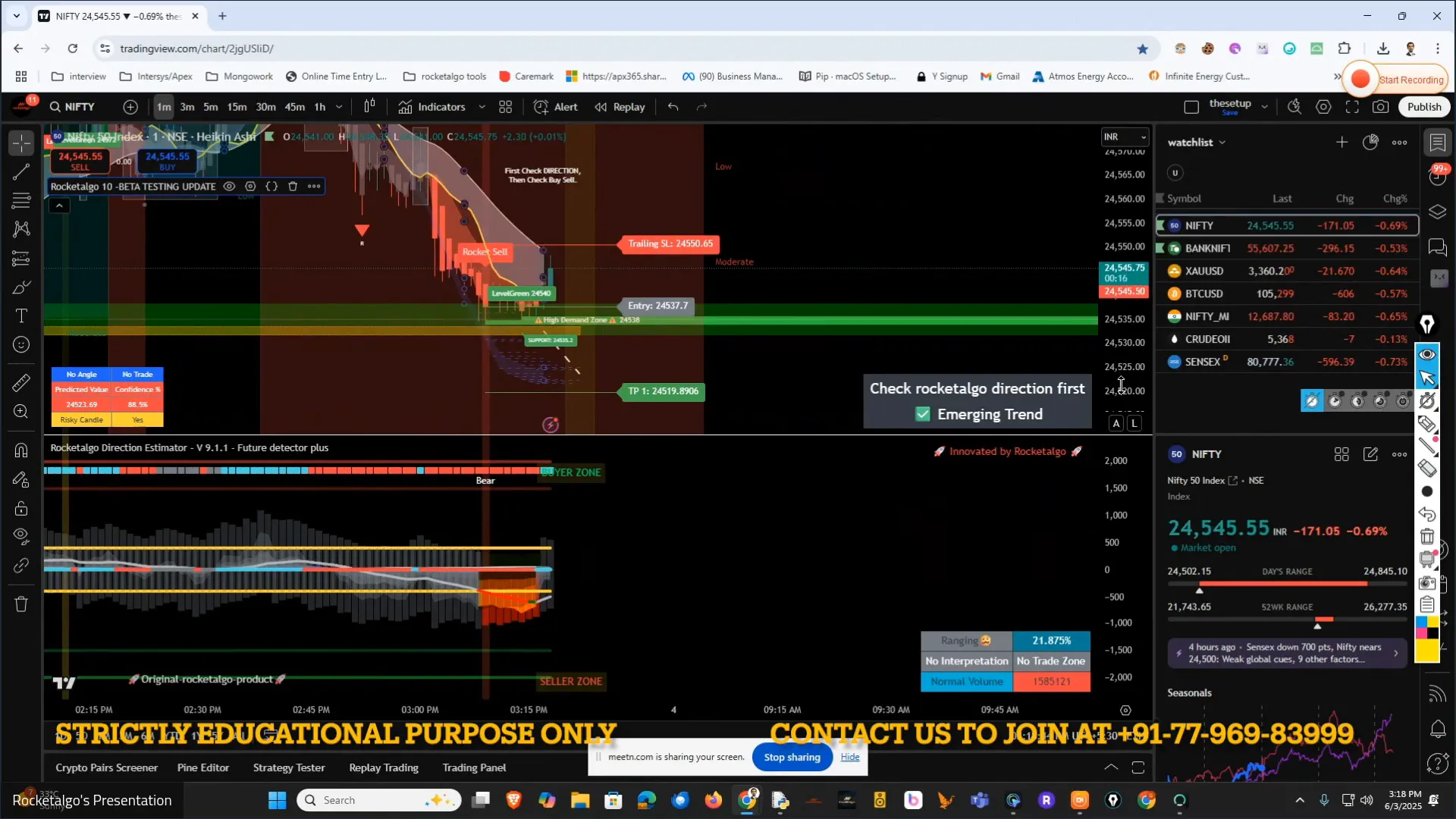Click the yellow color swatch in the right toolbar
Viewport: 1456px width, 819px height.
[1426, 651]
